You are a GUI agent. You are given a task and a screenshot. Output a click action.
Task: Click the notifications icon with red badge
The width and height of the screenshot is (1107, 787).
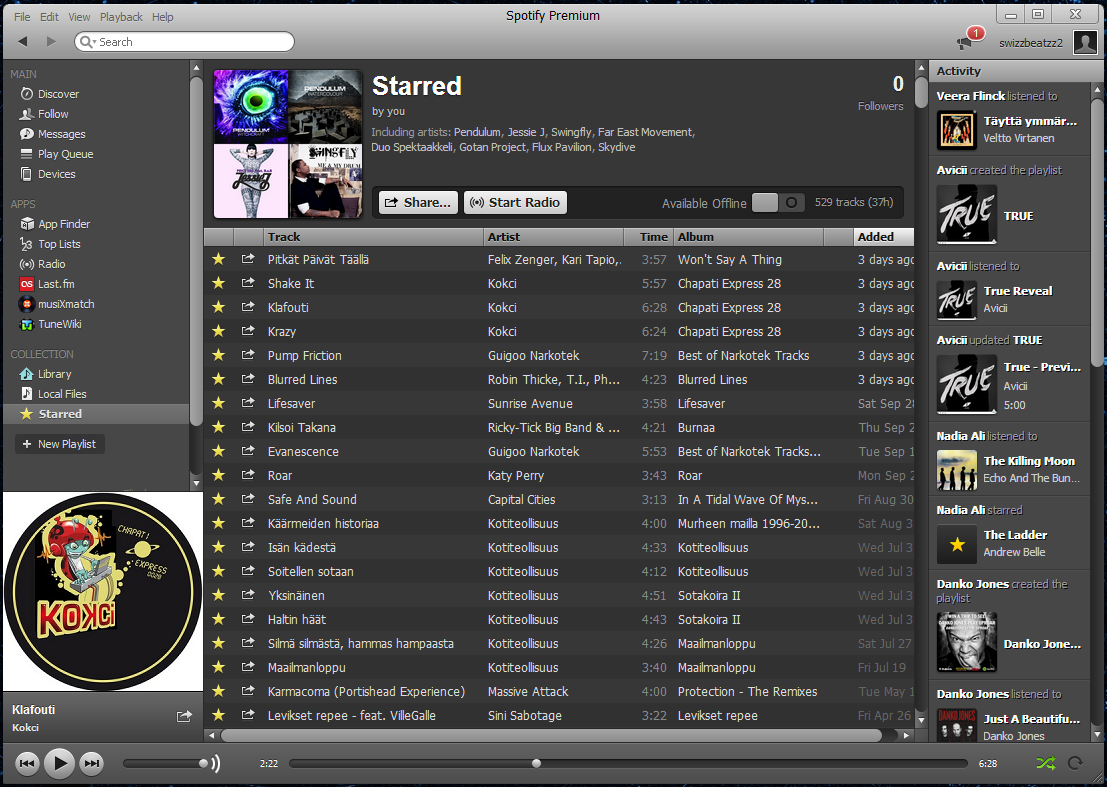click(x=967, y=41)
